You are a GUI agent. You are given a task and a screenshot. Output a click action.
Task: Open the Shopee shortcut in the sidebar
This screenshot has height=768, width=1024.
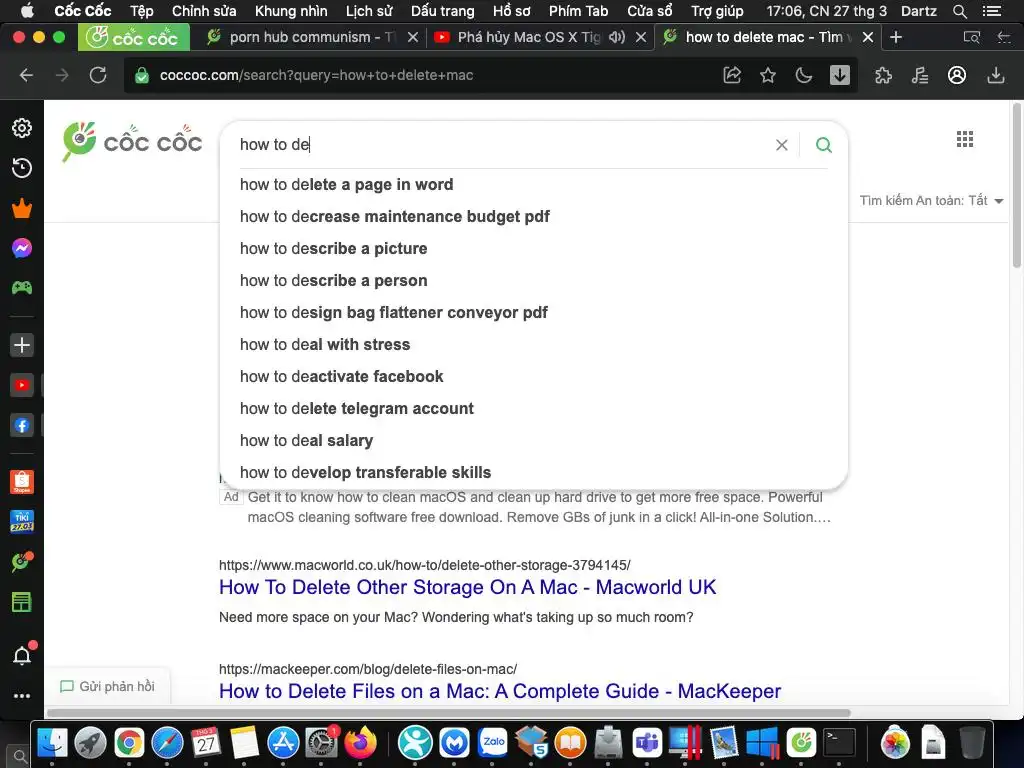[22, 482]
